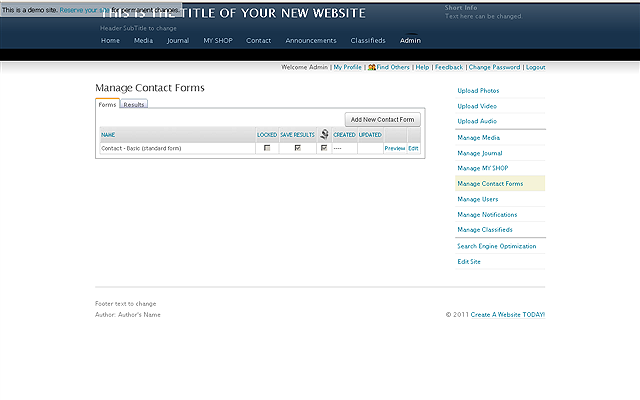Toggle the Save Results checkbox for Contact - Basic

(297, 148)
